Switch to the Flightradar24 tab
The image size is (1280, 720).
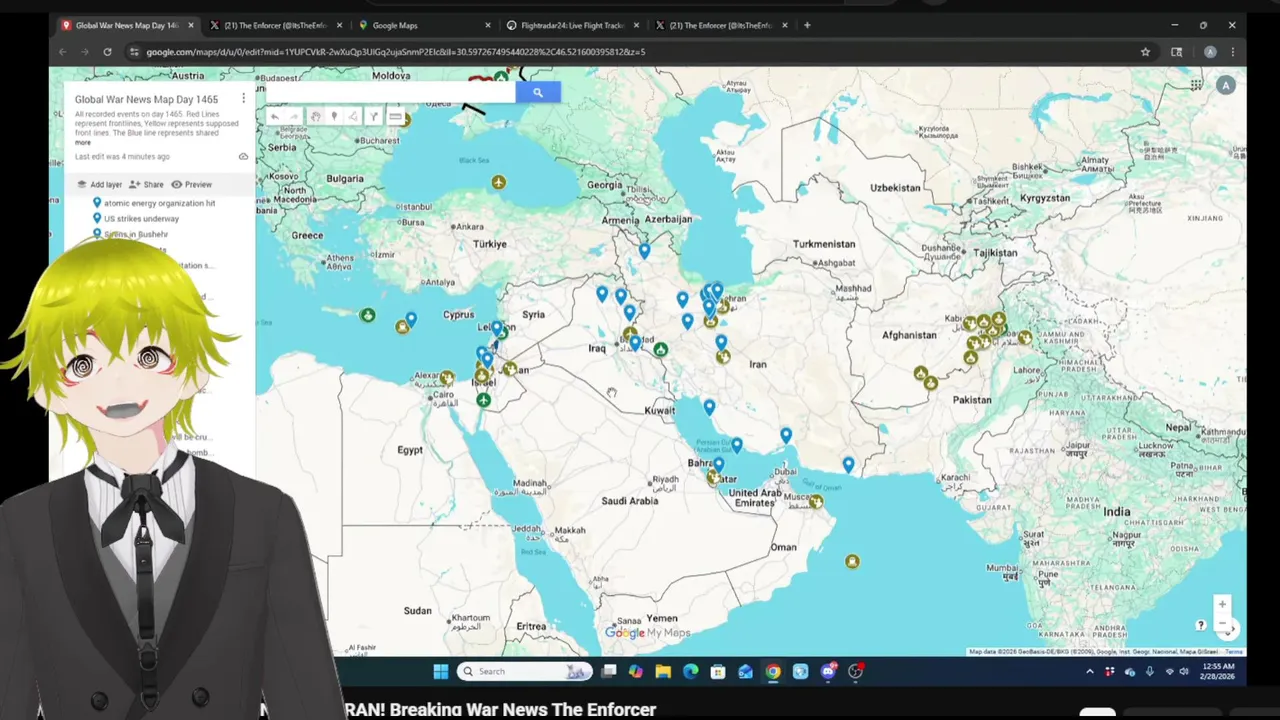point(573,25)
